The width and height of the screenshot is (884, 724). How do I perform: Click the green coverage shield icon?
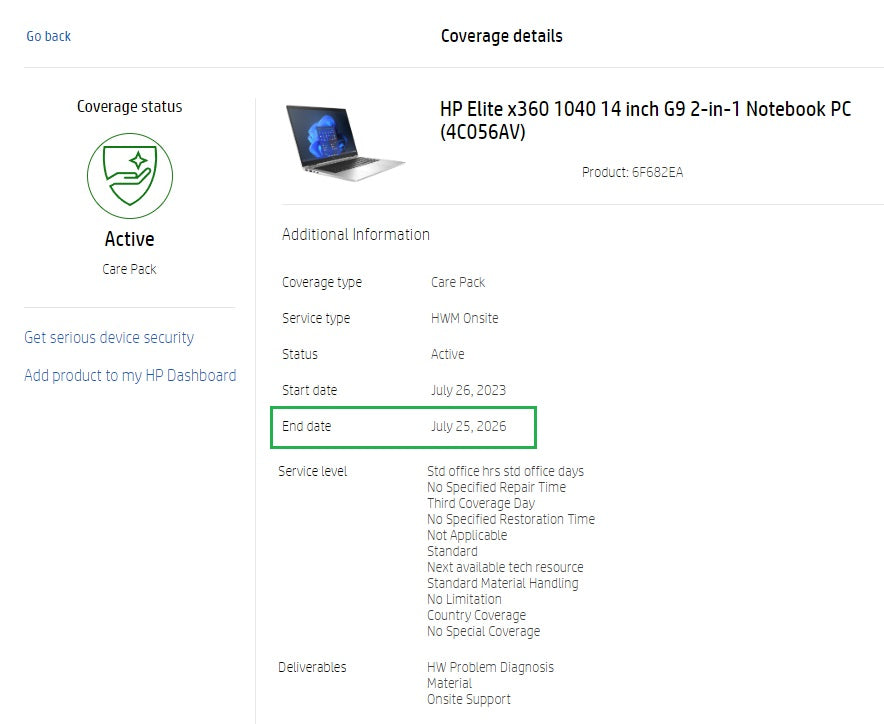click(x=130, y=176)
